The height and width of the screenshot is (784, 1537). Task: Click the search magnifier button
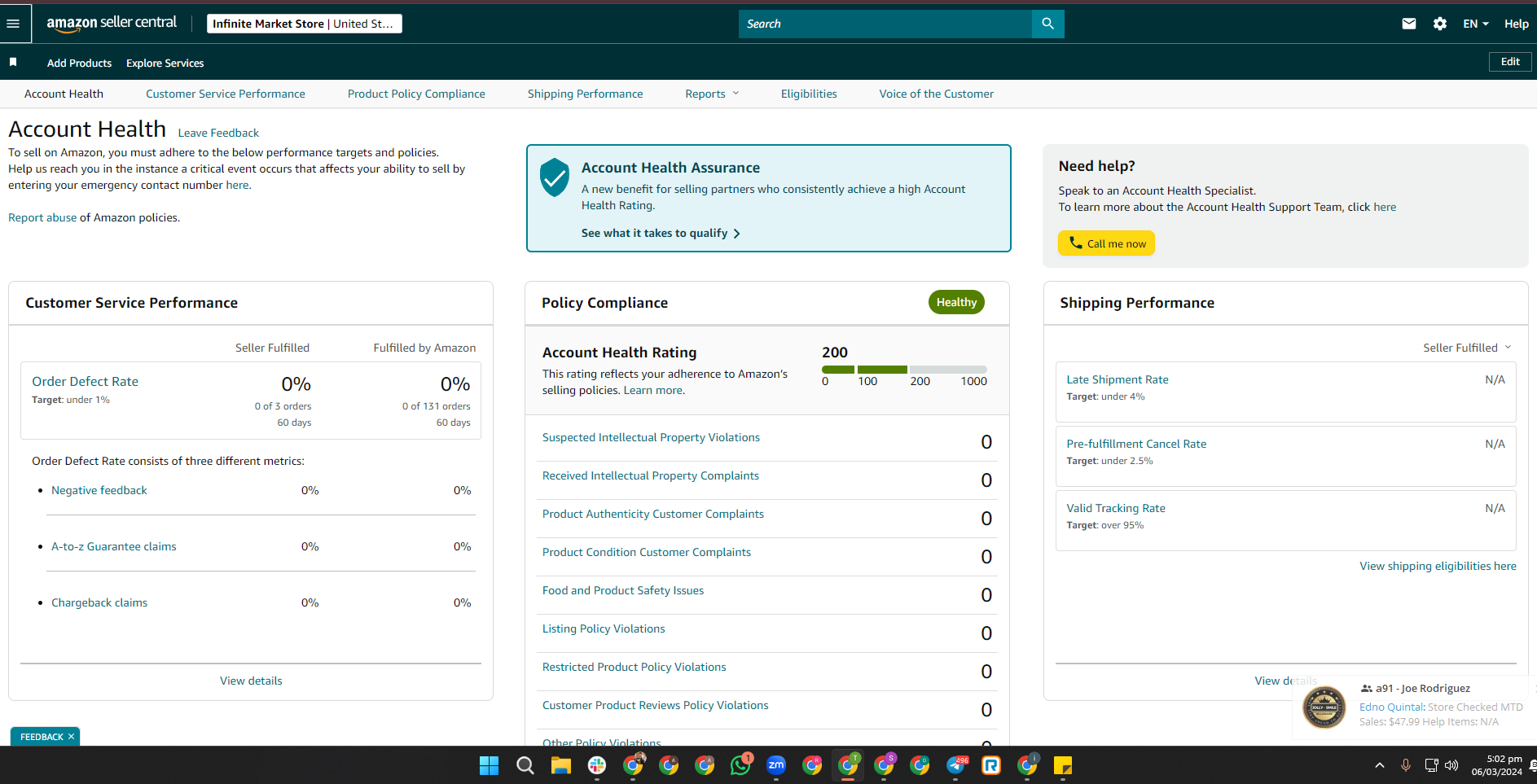click(1047, 24)
